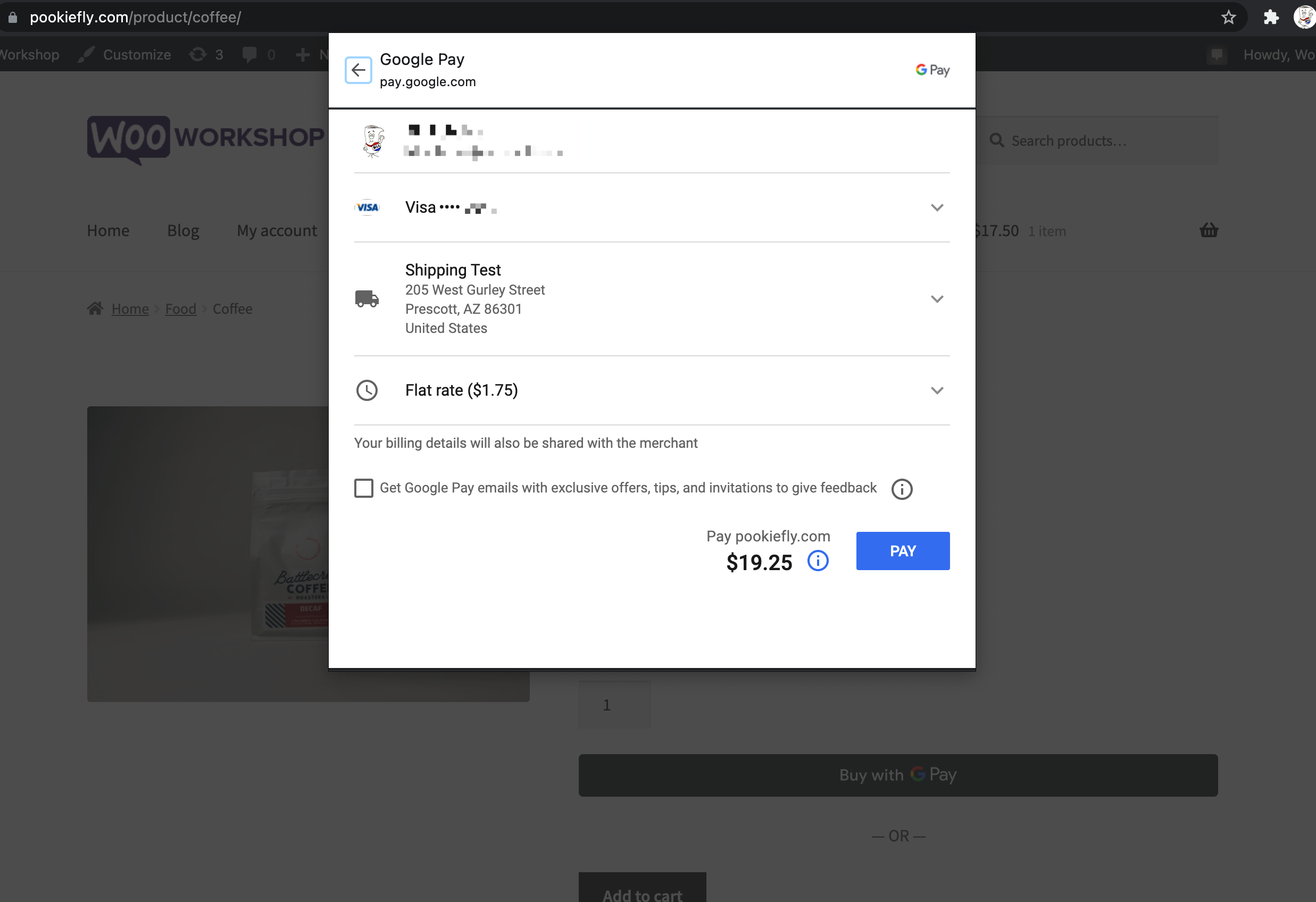Click the shipping truck icon
Screen dimensions: 1316x902
coord(367,298)
